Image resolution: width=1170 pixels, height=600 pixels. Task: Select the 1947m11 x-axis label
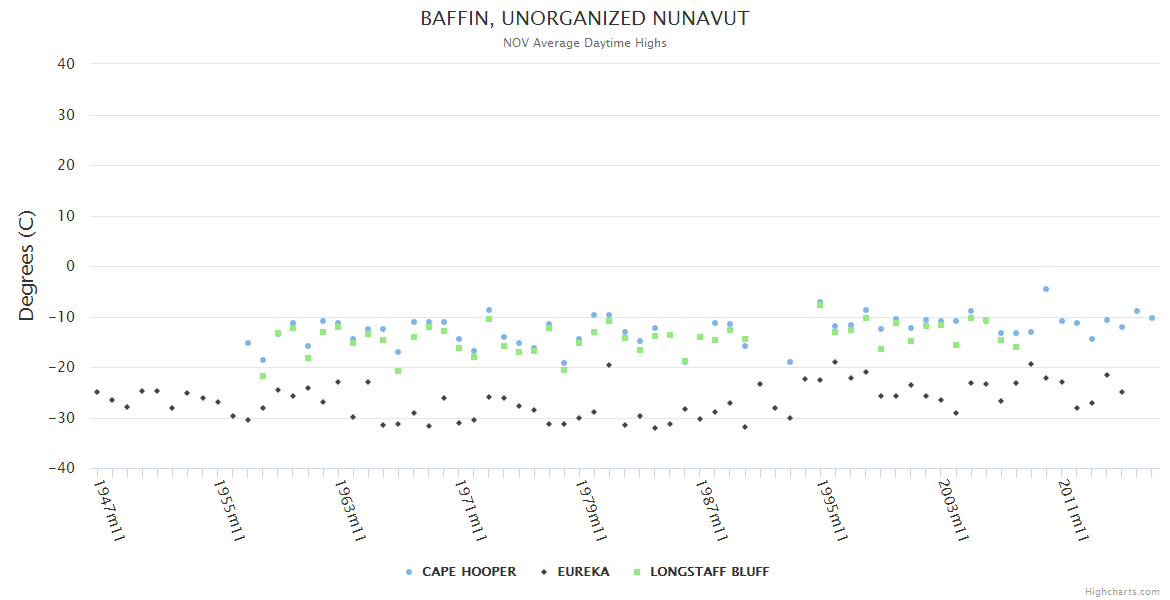(109, 510)
